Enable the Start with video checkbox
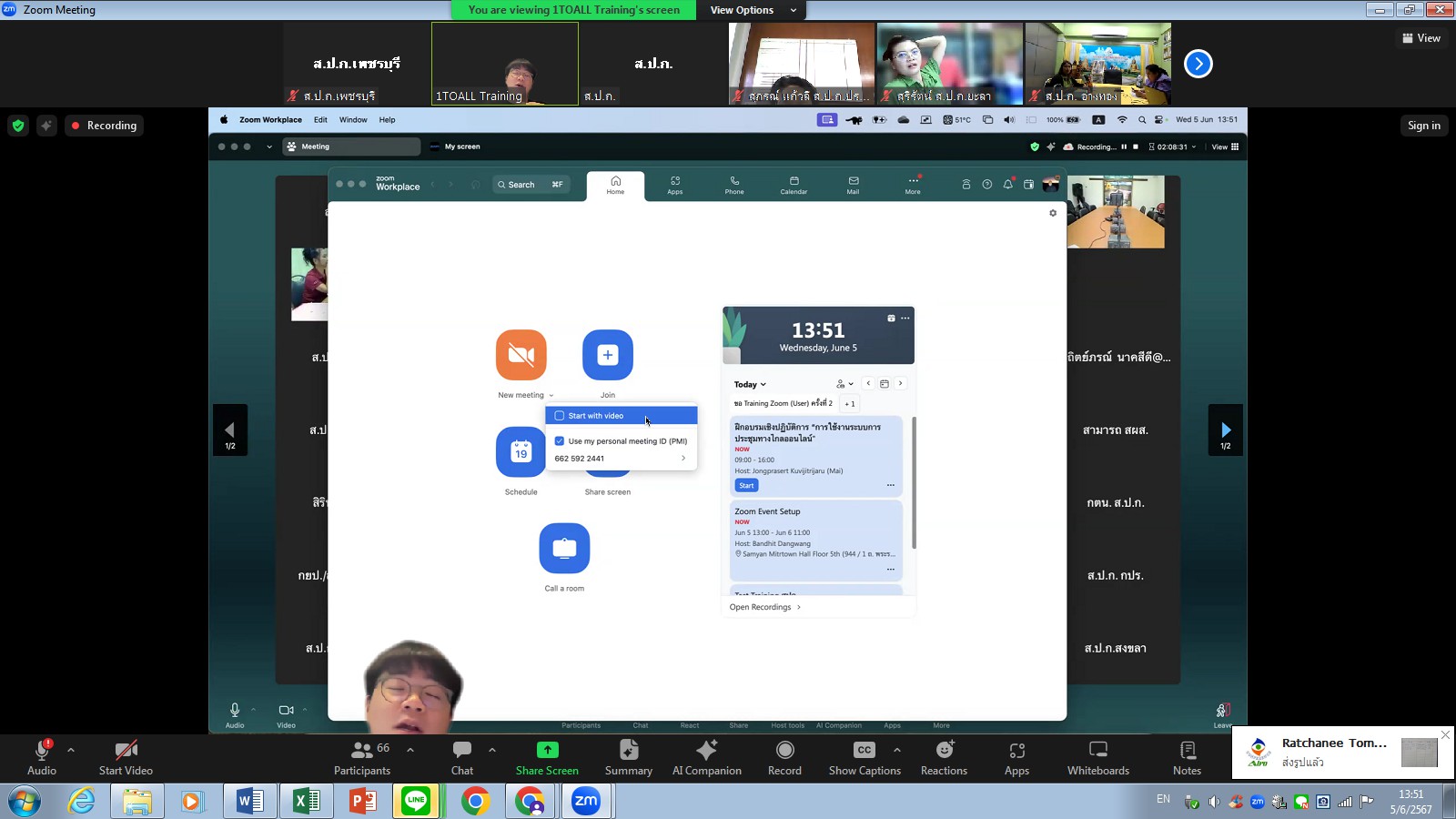This screenshot has width=1456, height=819. [x=560, y=416]
